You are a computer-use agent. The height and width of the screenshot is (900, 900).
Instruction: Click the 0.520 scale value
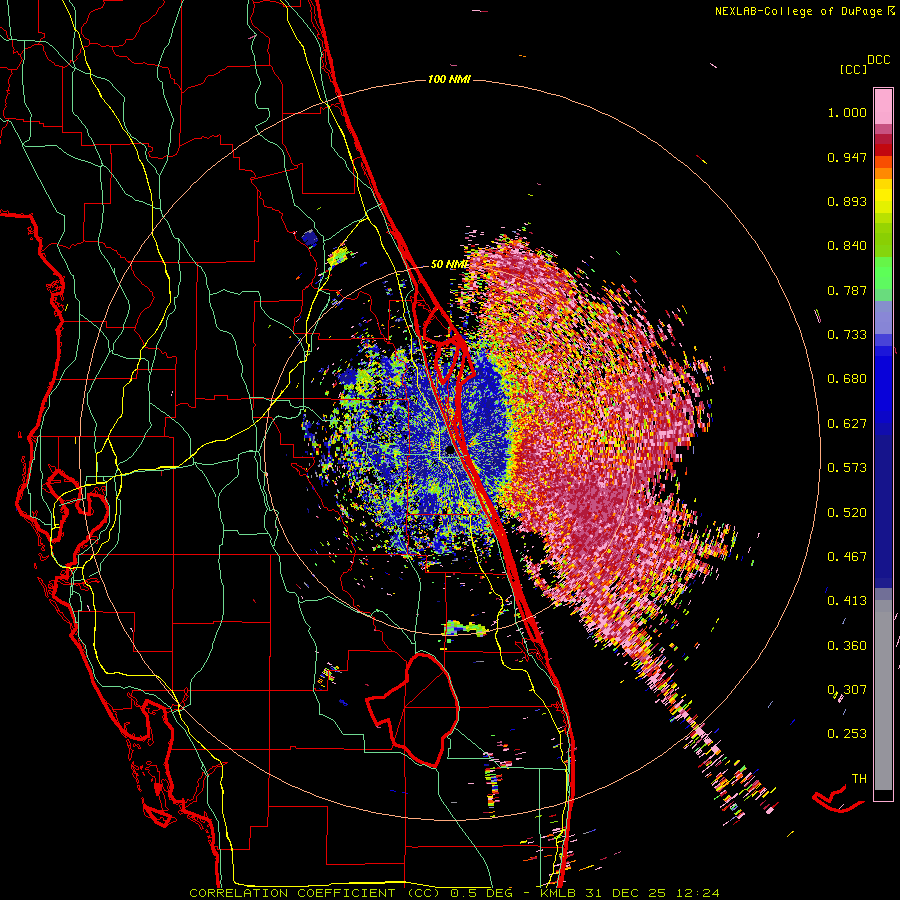(x=847, y=513)
